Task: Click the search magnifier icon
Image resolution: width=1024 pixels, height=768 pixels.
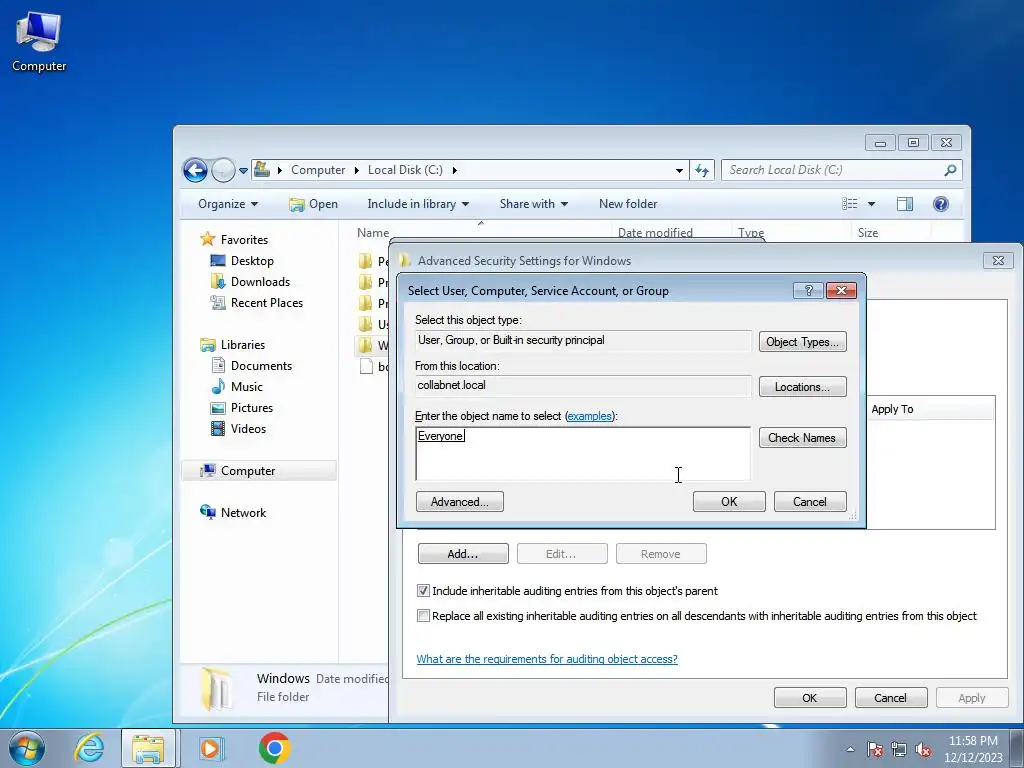Action: 950,170
